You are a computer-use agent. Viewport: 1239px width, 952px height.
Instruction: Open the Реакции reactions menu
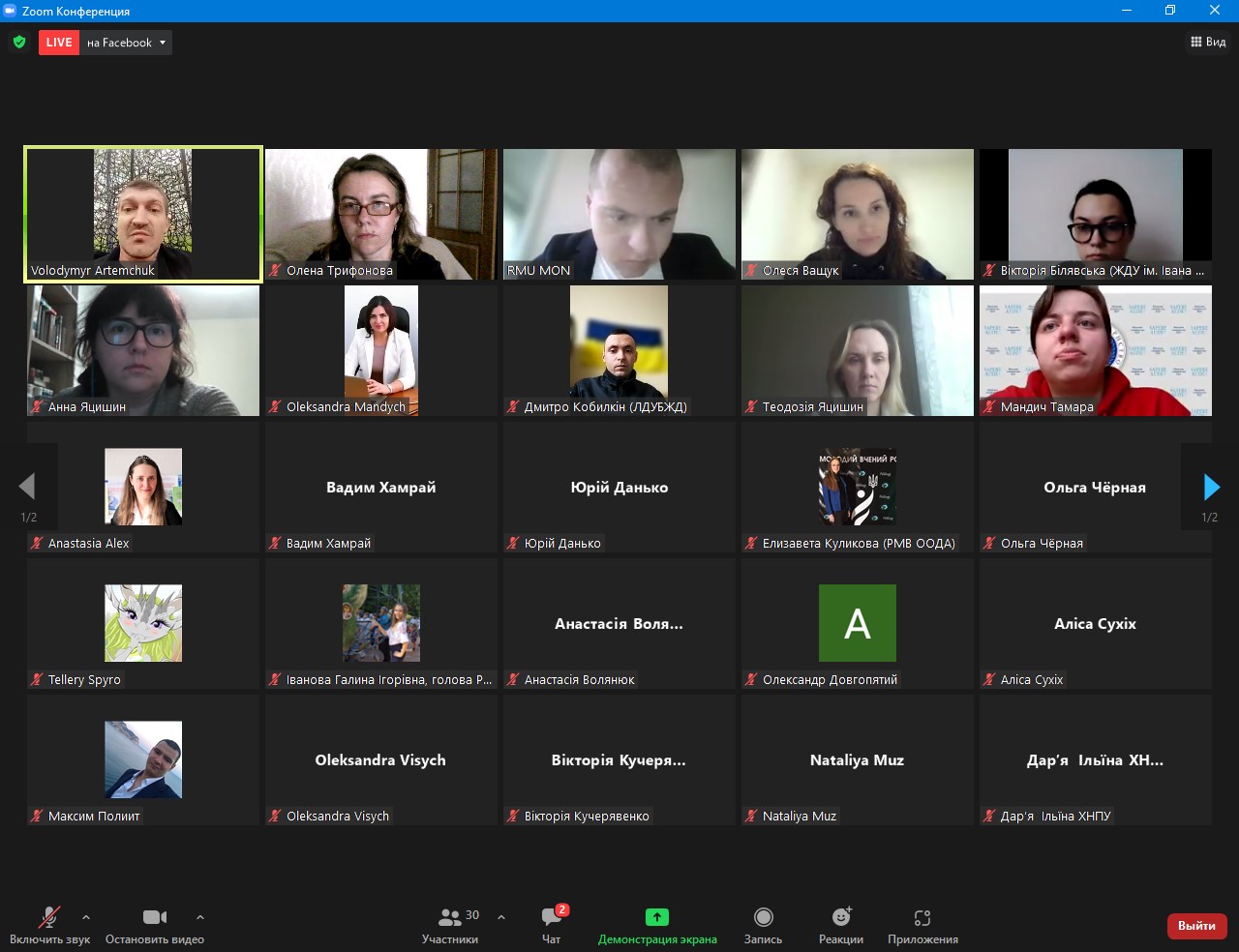point(841,917)
